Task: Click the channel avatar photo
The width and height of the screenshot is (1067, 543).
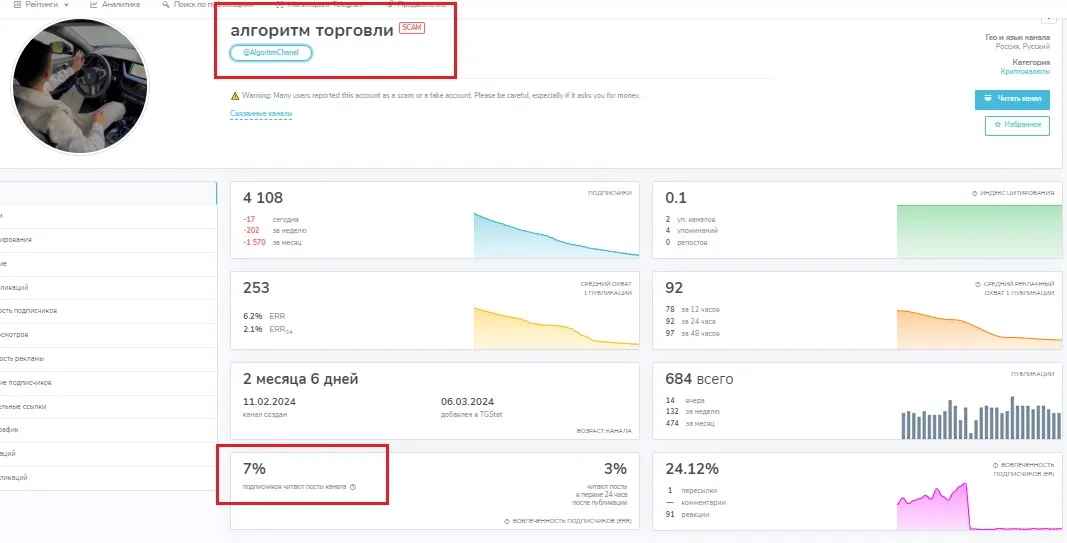Action: 80,86
